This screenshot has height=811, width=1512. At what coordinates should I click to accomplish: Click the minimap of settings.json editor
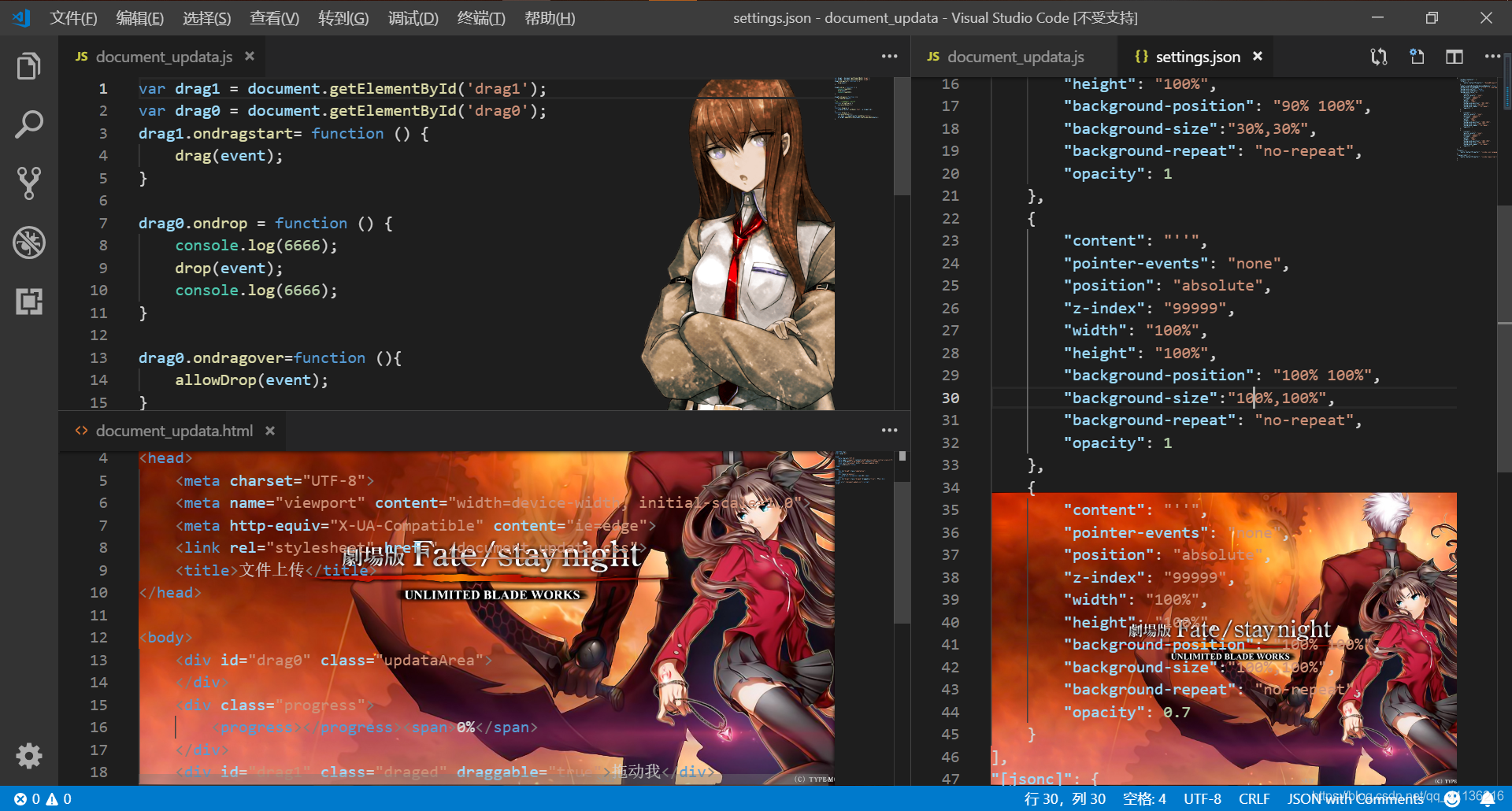[1477, 118]
